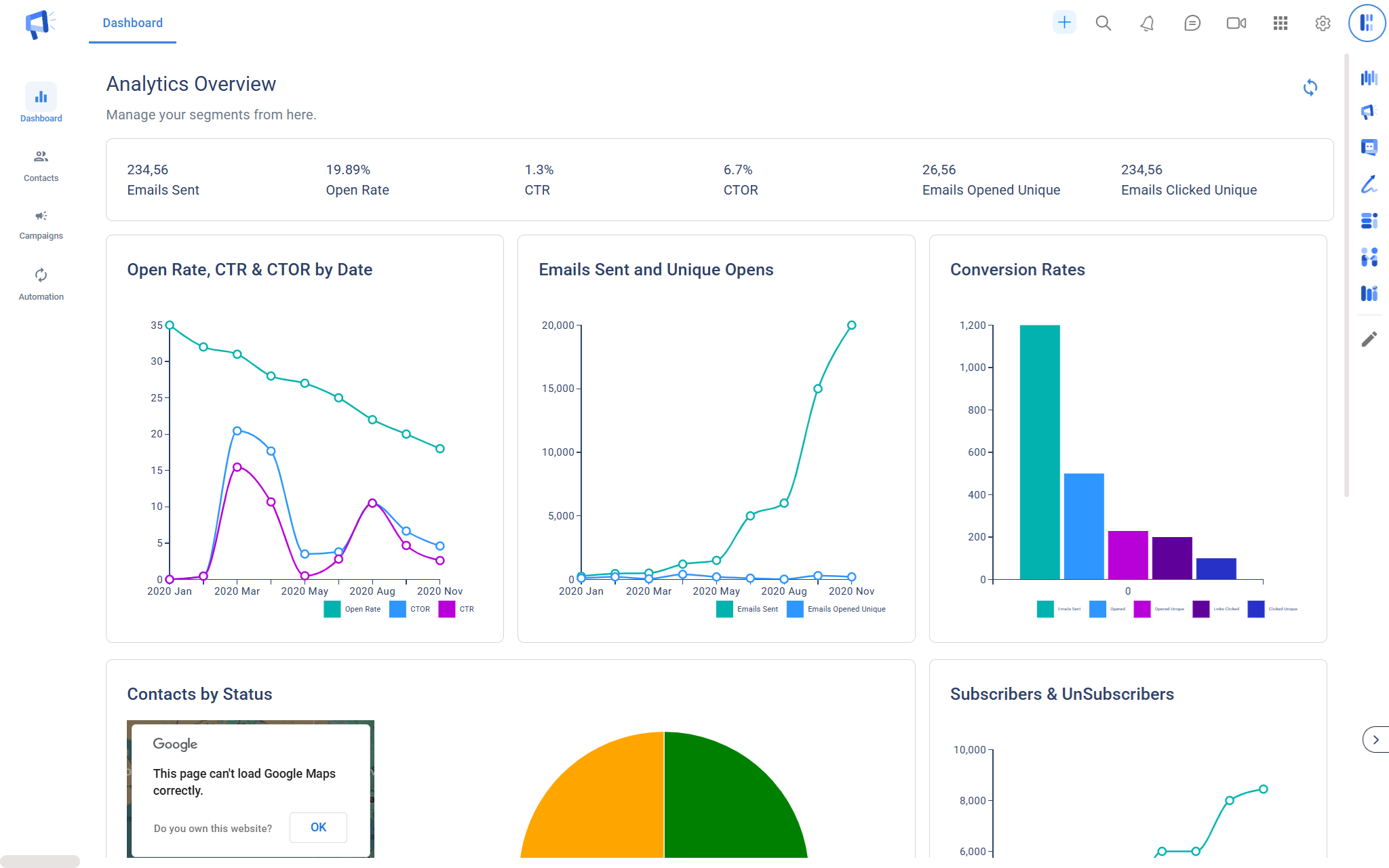Open the apps grid launcher
Viewport: 1389px width, 868px height.
(x=1280, y=23)
